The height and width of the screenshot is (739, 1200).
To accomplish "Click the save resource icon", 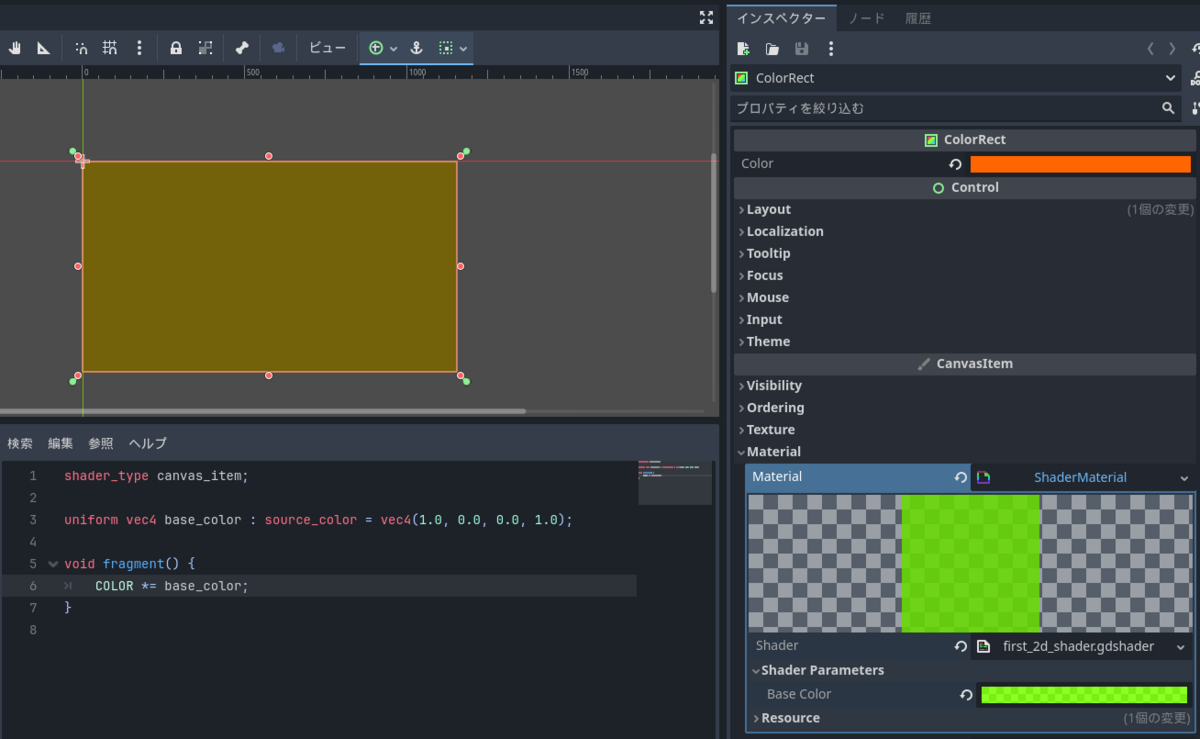I will [x=801, y=48].
